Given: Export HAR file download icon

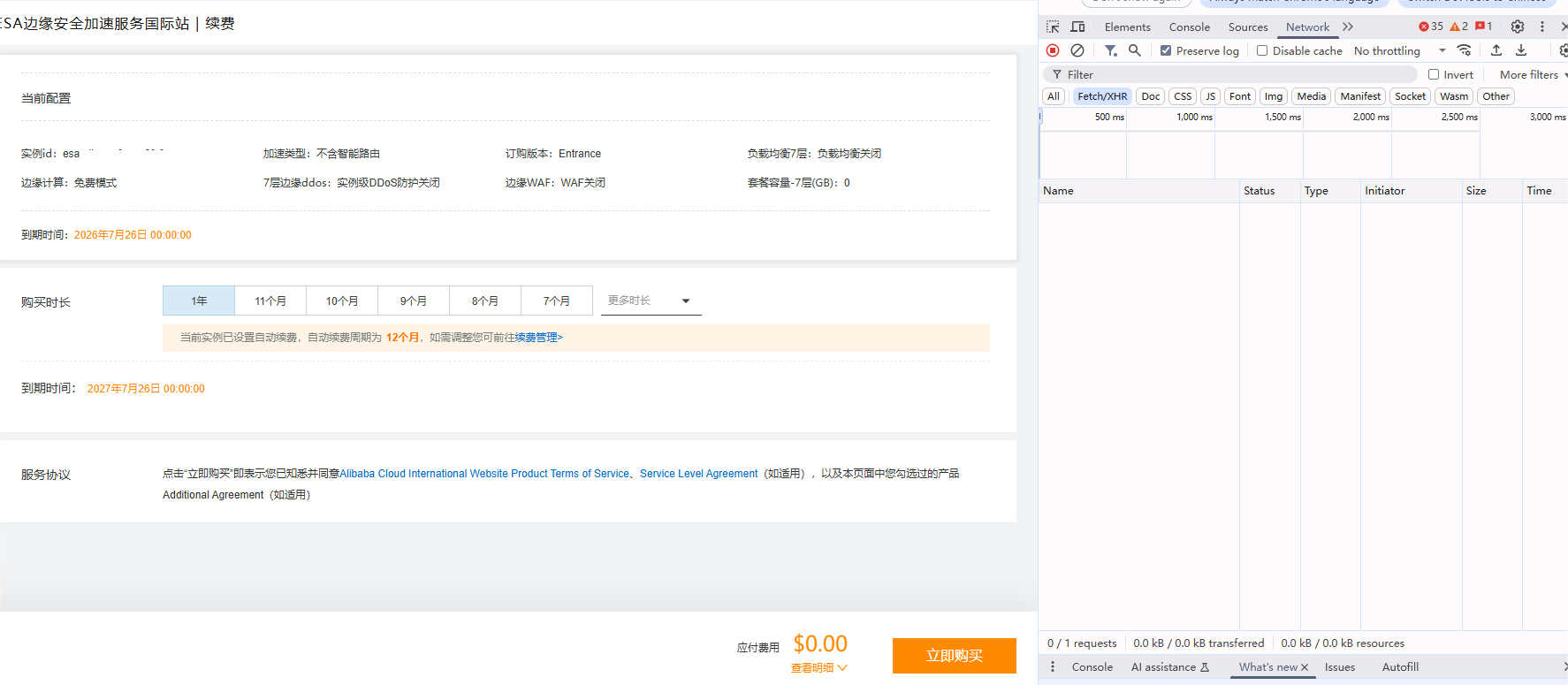Looking at the screenshot, I should click(1521, 50).
